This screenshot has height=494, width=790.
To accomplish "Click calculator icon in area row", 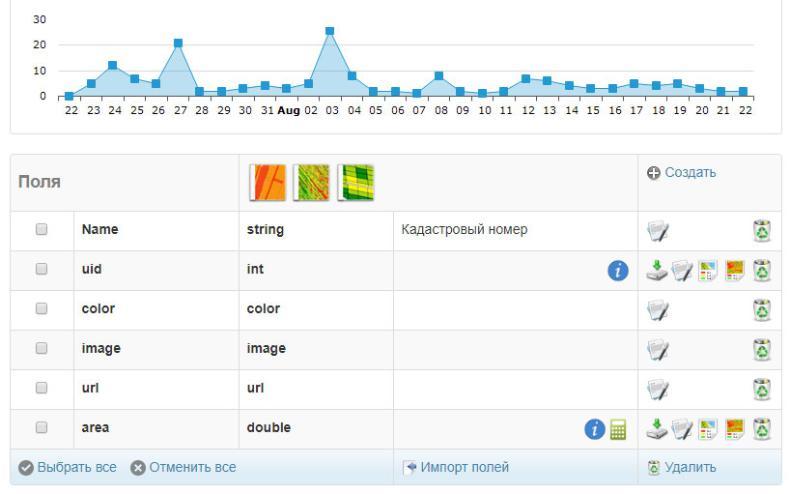I will click(x=618, y=429).
